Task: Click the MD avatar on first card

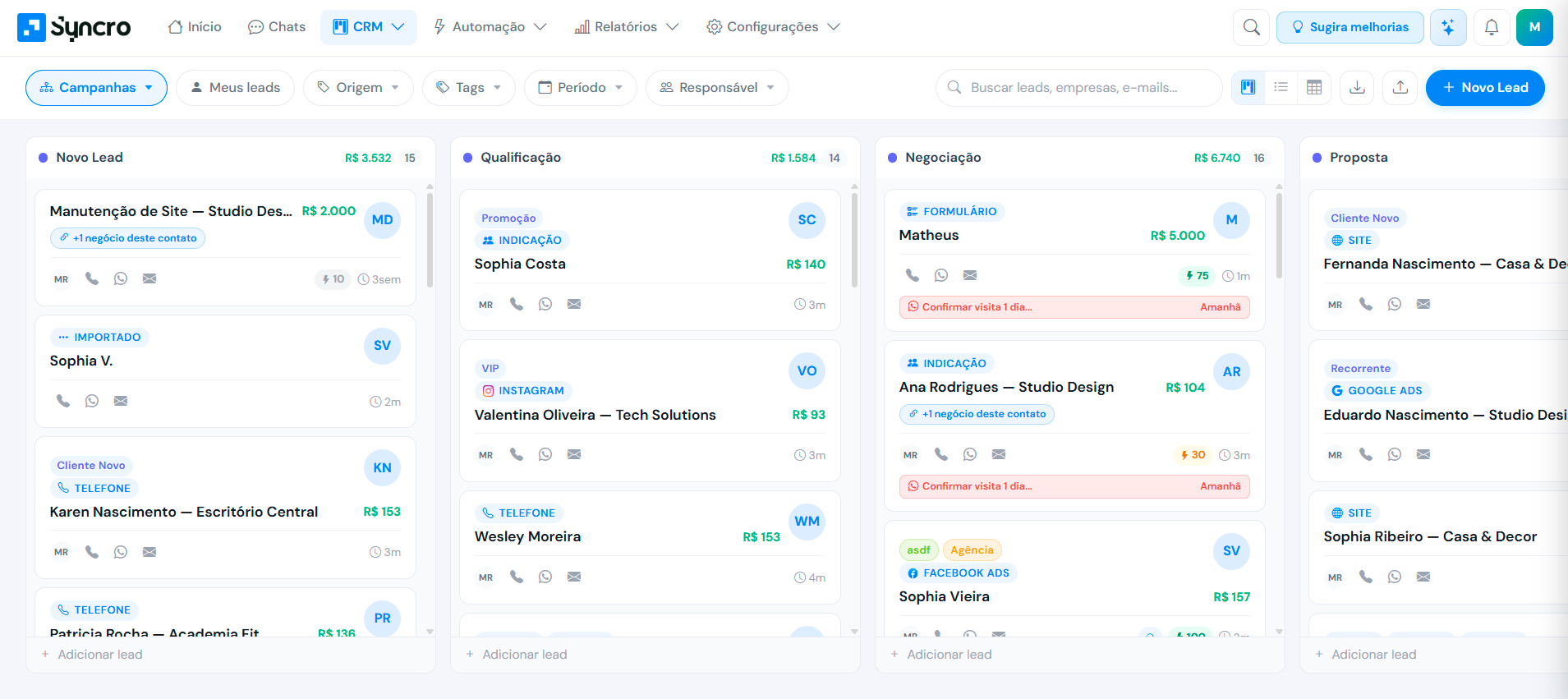Action: 382,220
